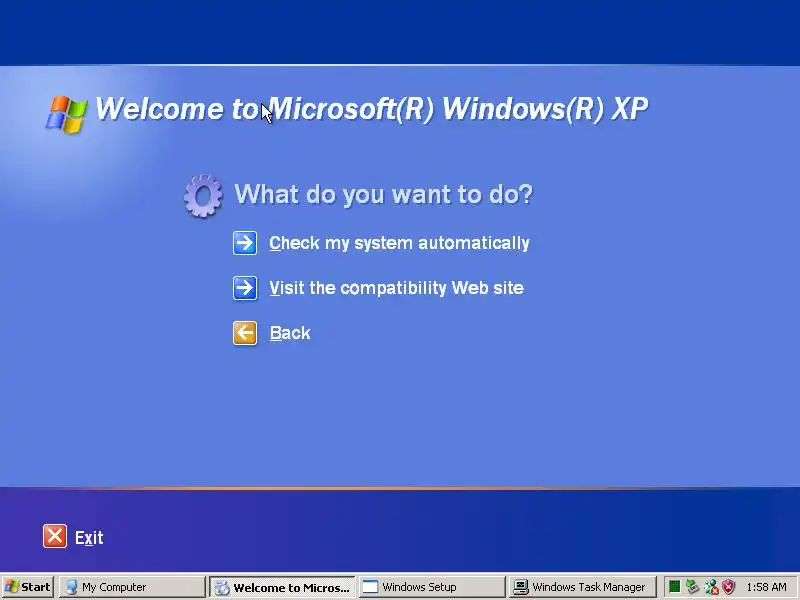Click the Safely Remove Hardware tray icon
Image resolution: width=800 pixels, height=600 pixels.
(x=692, y=587)
